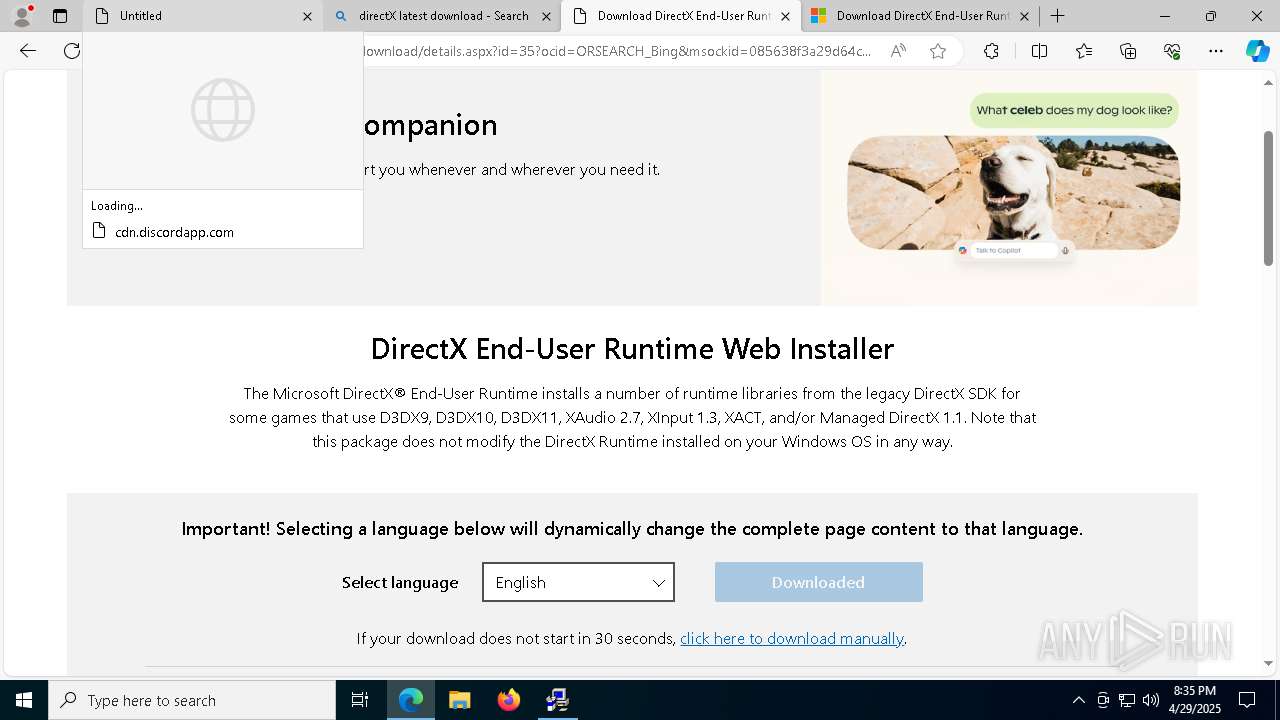The height and width of the screenshot is (720, 1280).
Task: Go back with the browser back arrow
Action: [x=28, y=51]
